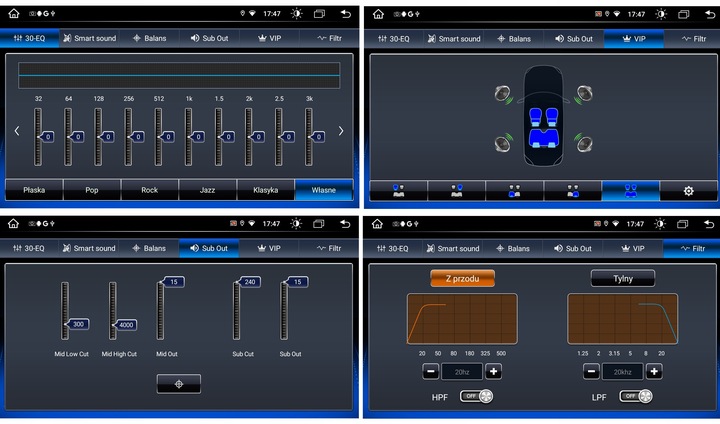
Task: Tap the back arrow on the VIP screen
Action: click(x=710, y=14)
